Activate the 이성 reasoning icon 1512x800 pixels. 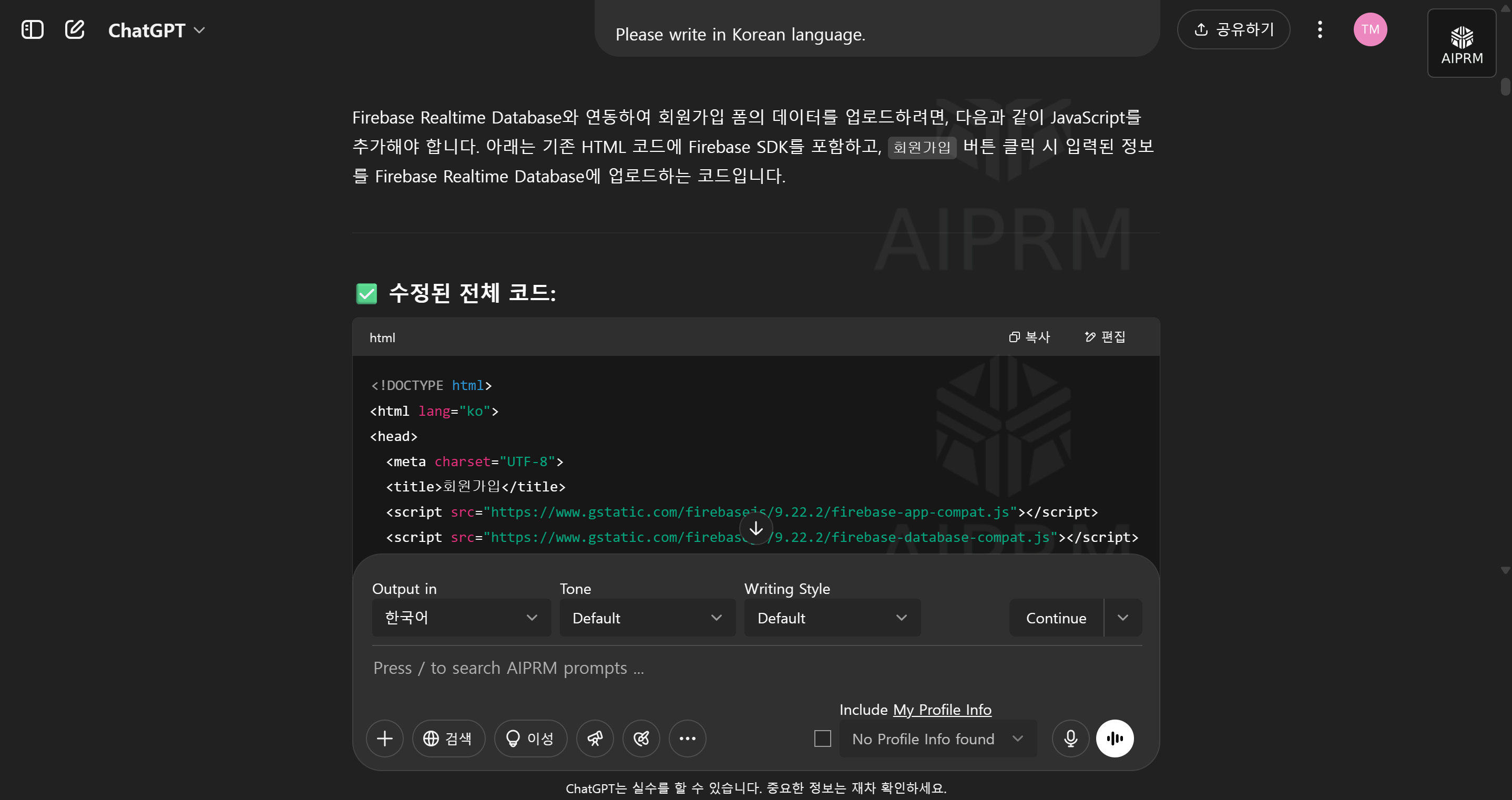tap(530, 739)
